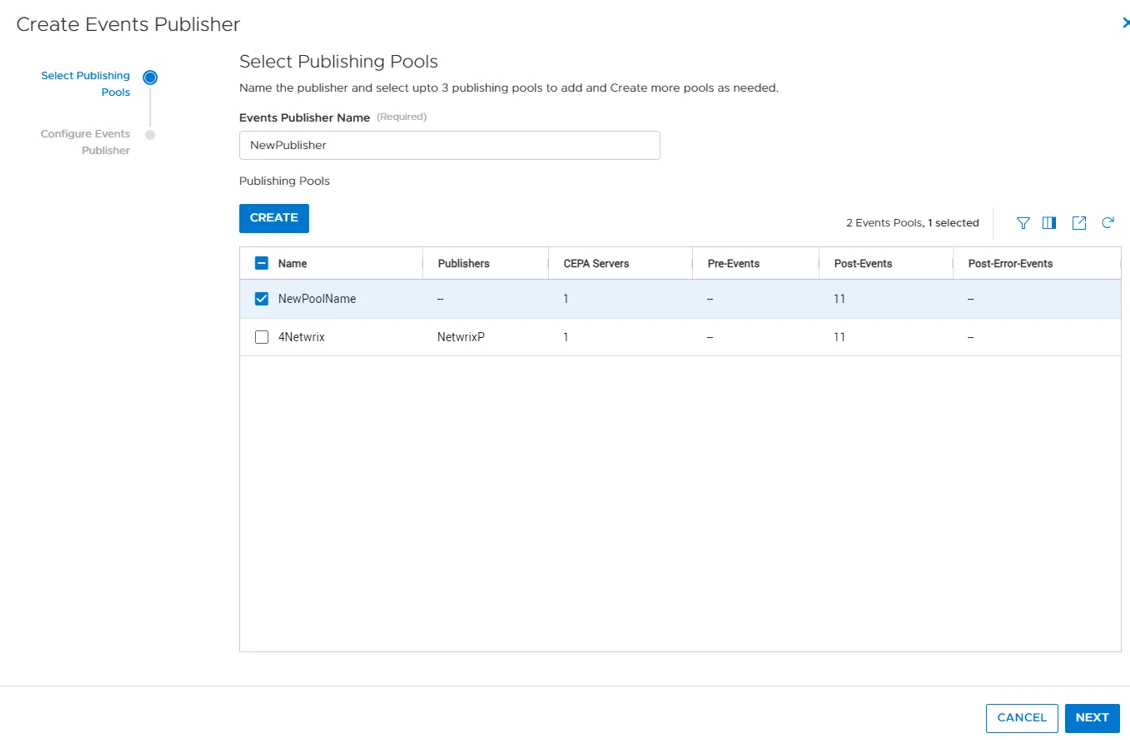Open the table filter icon
The width and height of the screenshot is (1130, 740).
(1023, 223)
